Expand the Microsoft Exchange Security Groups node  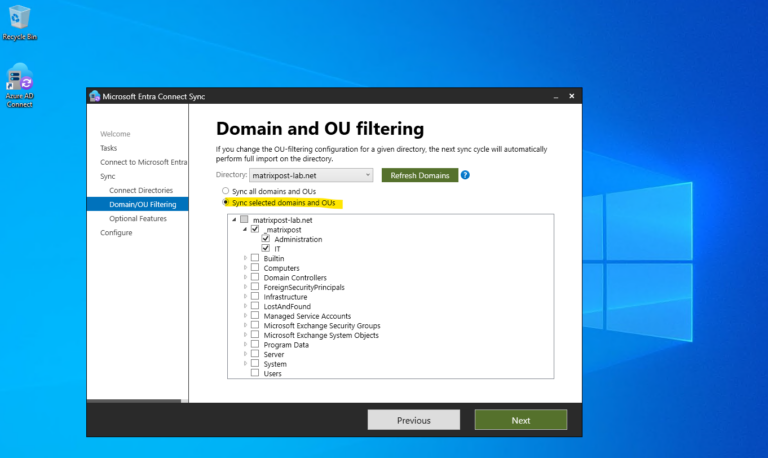coord(245,325)
